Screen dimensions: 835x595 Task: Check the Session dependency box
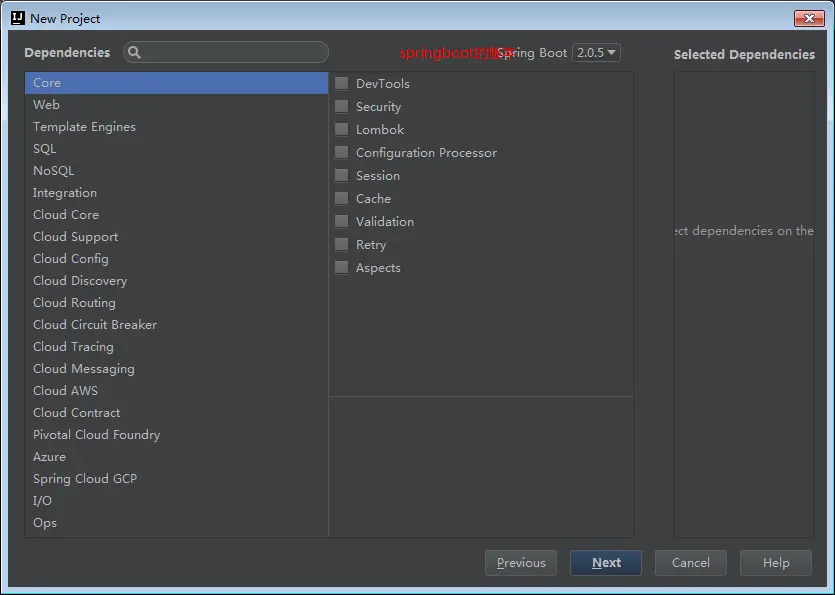point(341,175)
